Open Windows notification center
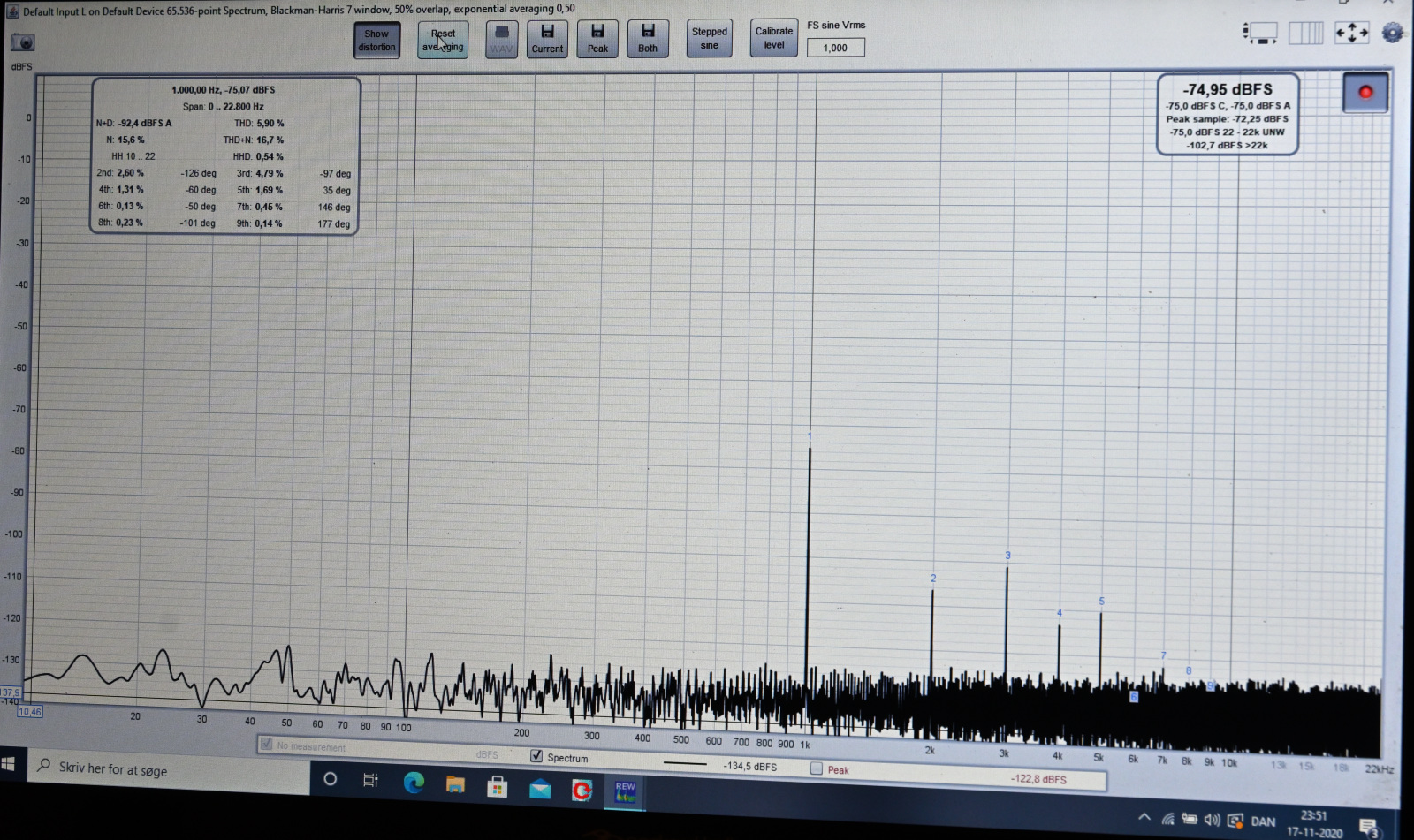 tap(1369, 828)
